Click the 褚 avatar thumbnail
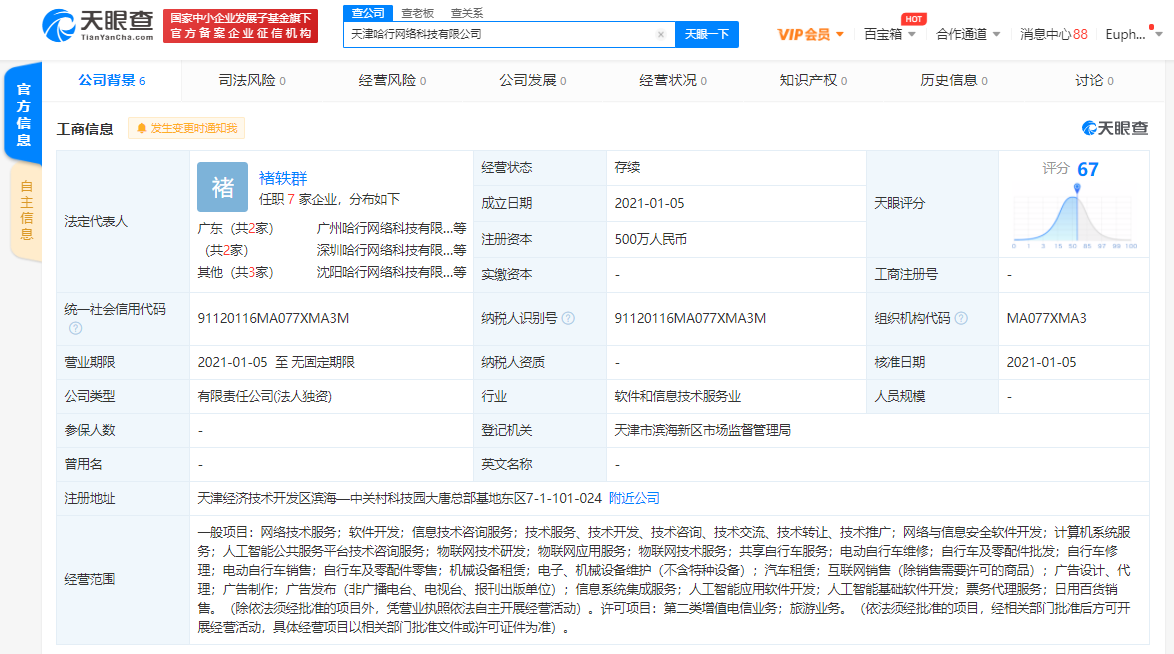Image resolution: width=1174 pixels, height=654 pixels. (x=221, y=187)
